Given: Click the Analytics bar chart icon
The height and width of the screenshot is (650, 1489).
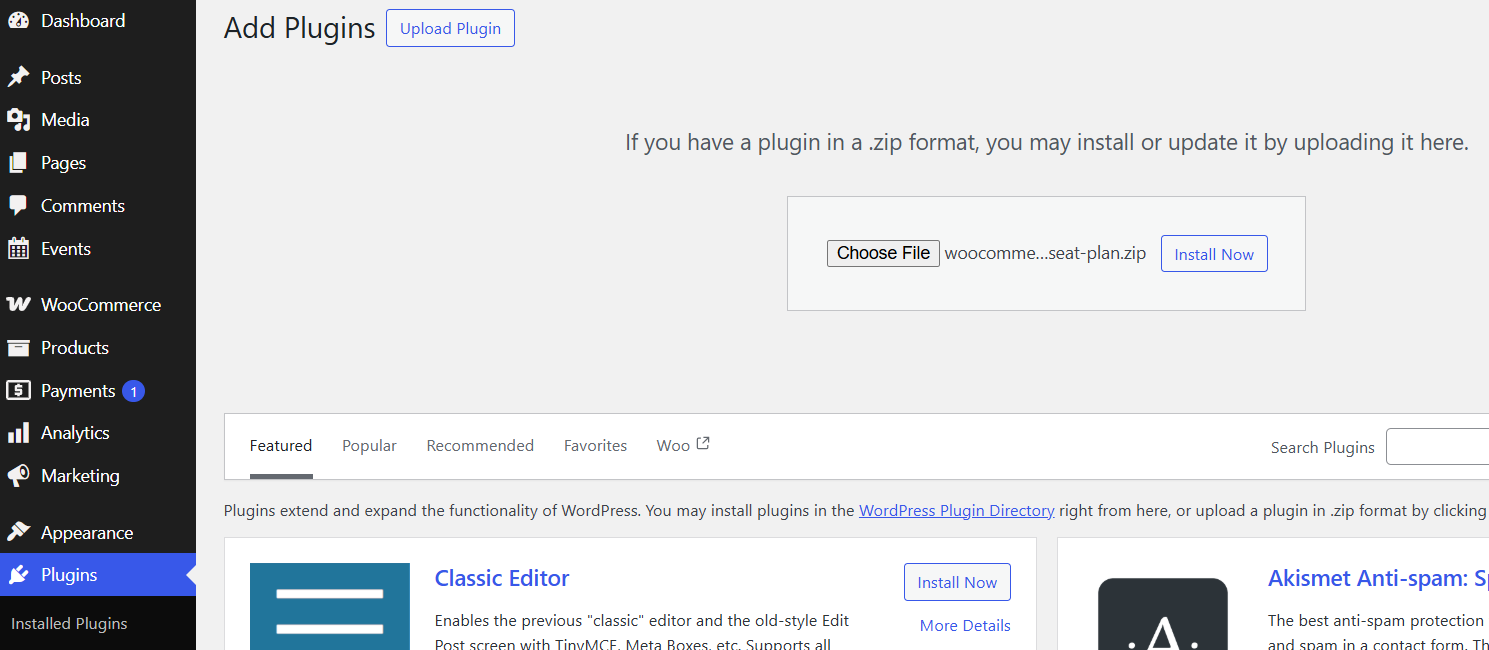Looking at the screenshot, I should coord(18,433).
